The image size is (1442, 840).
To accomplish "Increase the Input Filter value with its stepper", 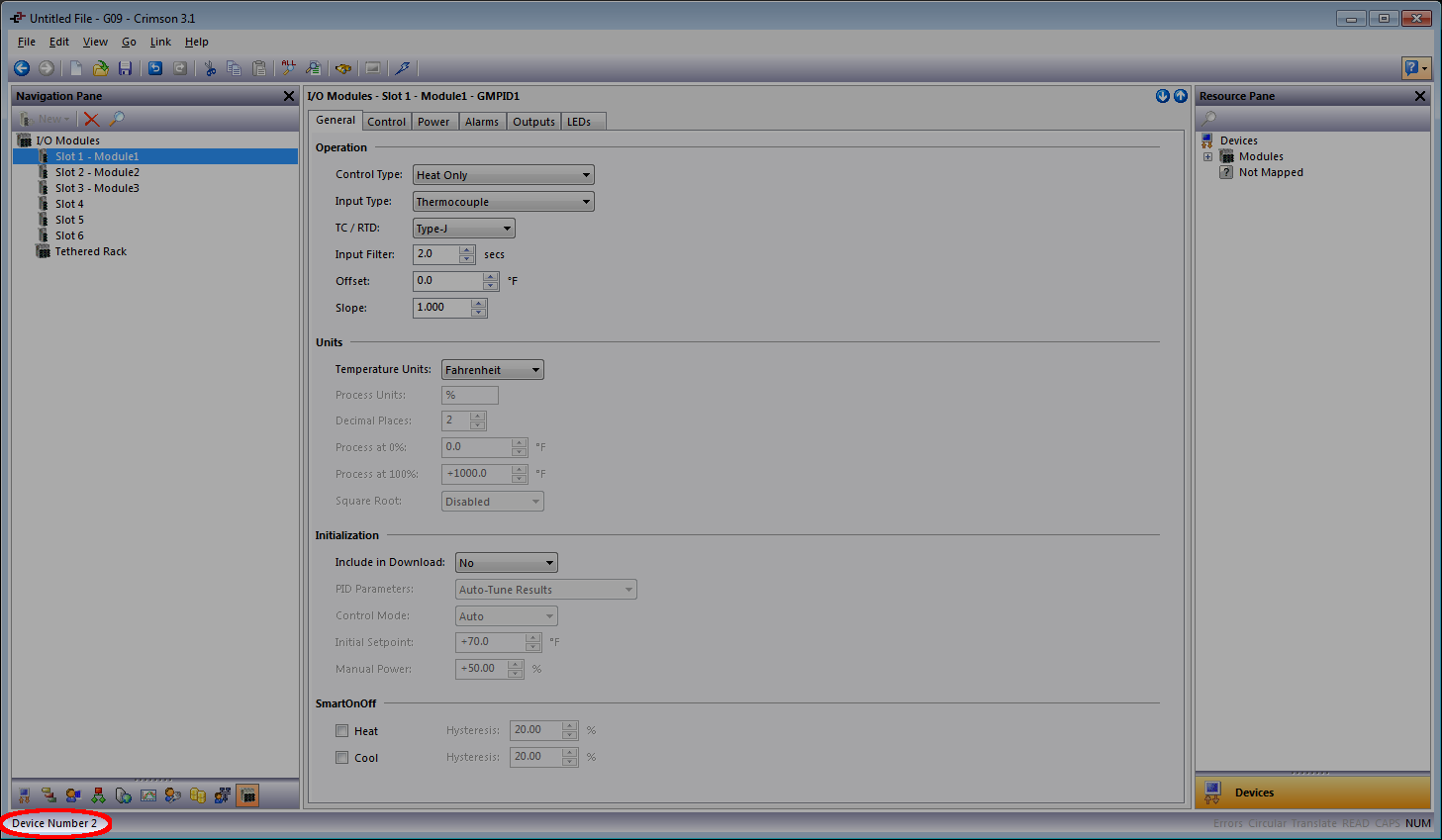I will tap(467, 249).
